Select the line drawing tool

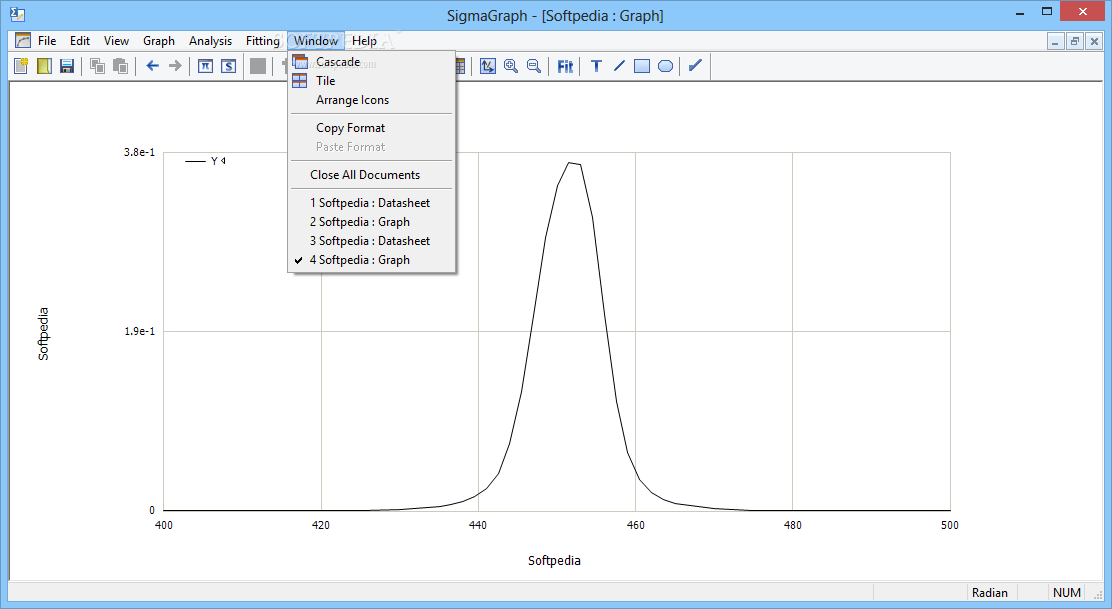(x=619, y=66)
